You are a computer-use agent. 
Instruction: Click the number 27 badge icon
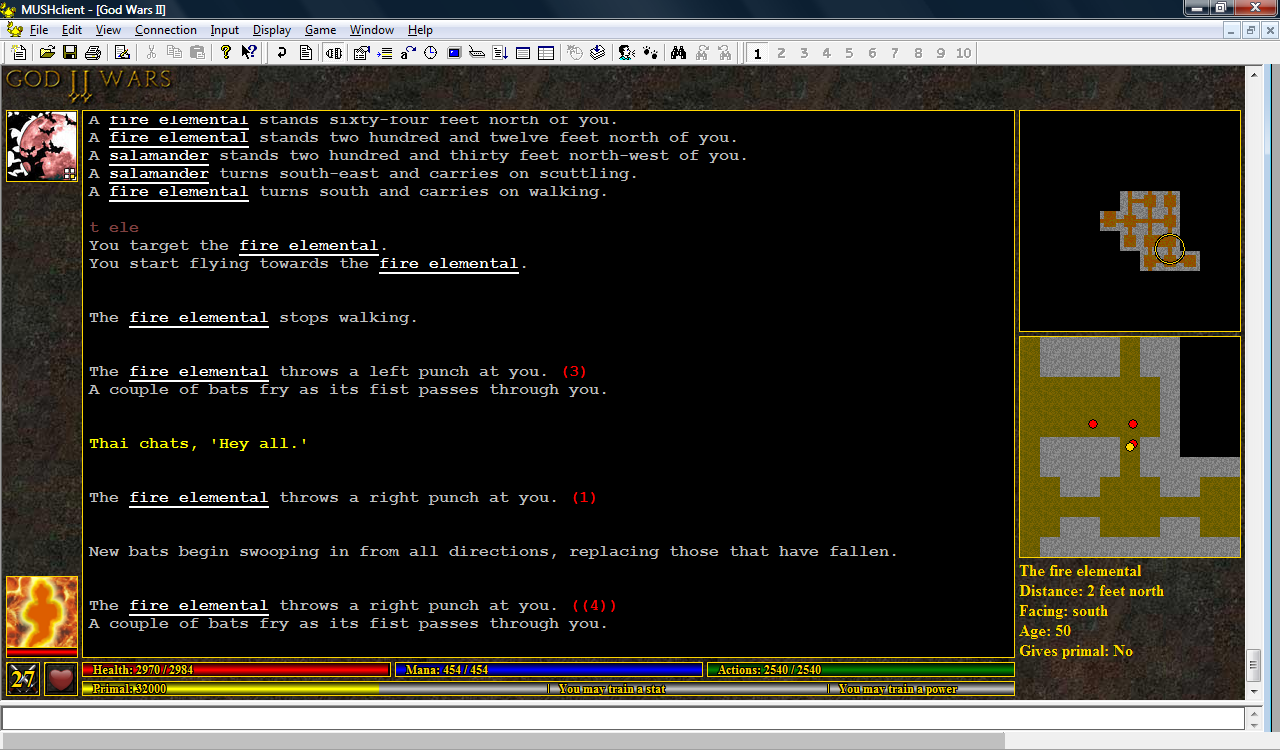[x=23, y=679]
